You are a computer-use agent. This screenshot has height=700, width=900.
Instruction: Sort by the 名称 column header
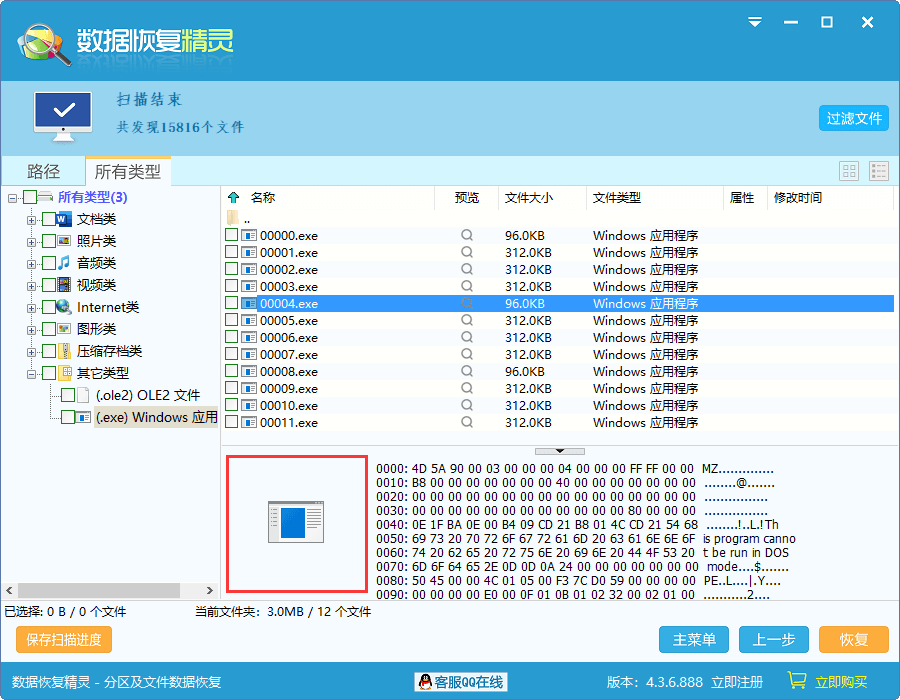(328, 198)
